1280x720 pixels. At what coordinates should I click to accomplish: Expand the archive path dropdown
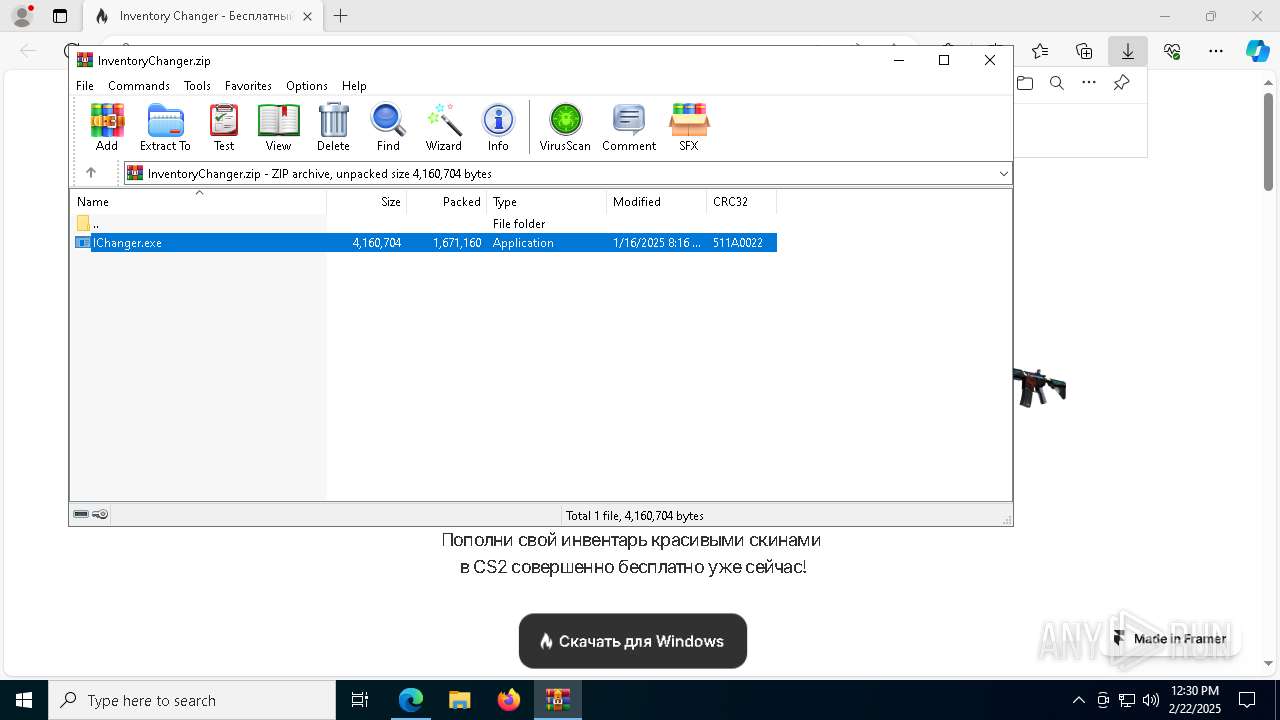click(x=1003, y=174)
